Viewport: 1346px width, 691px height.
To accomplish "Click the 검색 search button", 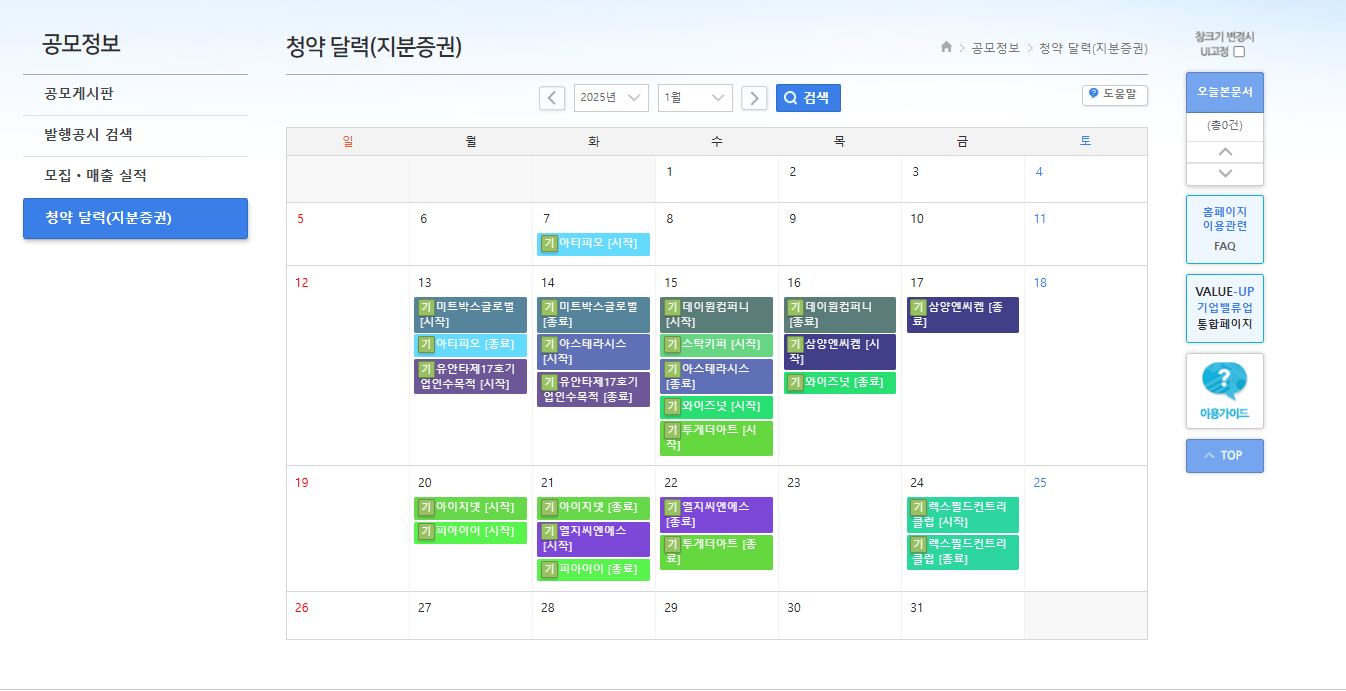I will point(808,98).
